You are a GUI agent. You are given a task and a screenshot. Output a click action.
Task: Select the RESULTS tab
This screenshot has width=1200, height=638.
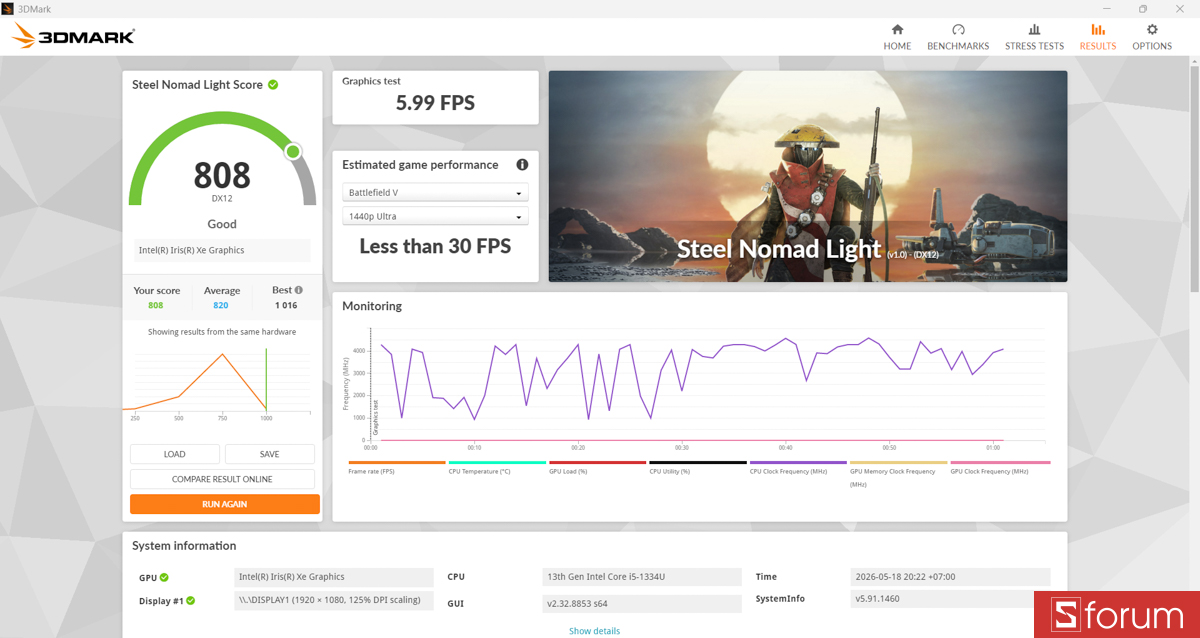[x=1098, y=37]
